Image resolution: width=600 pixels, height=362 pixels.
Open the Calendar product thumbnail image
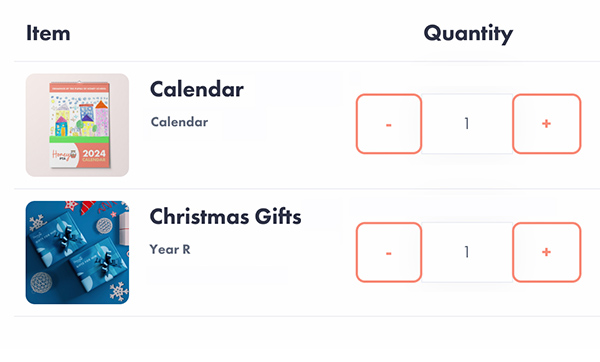tap(77, 125)
